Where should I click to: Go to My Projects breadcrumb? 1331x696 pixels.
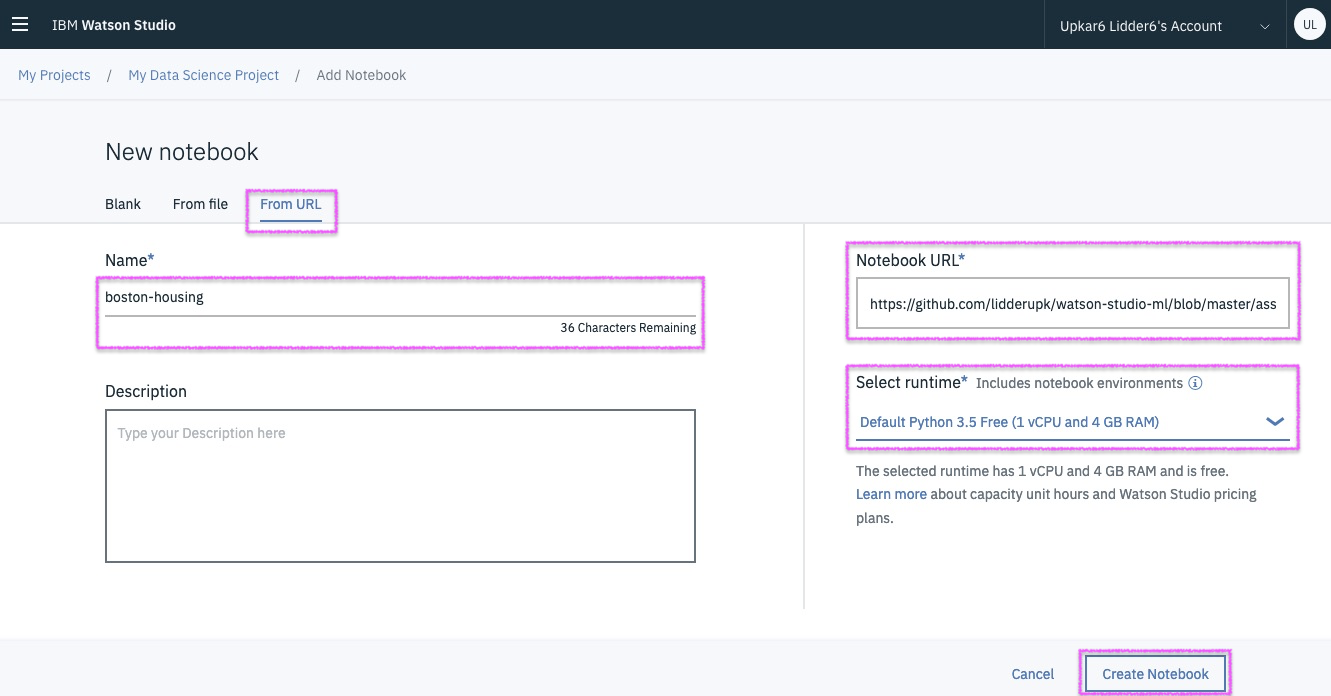[54, 75]
